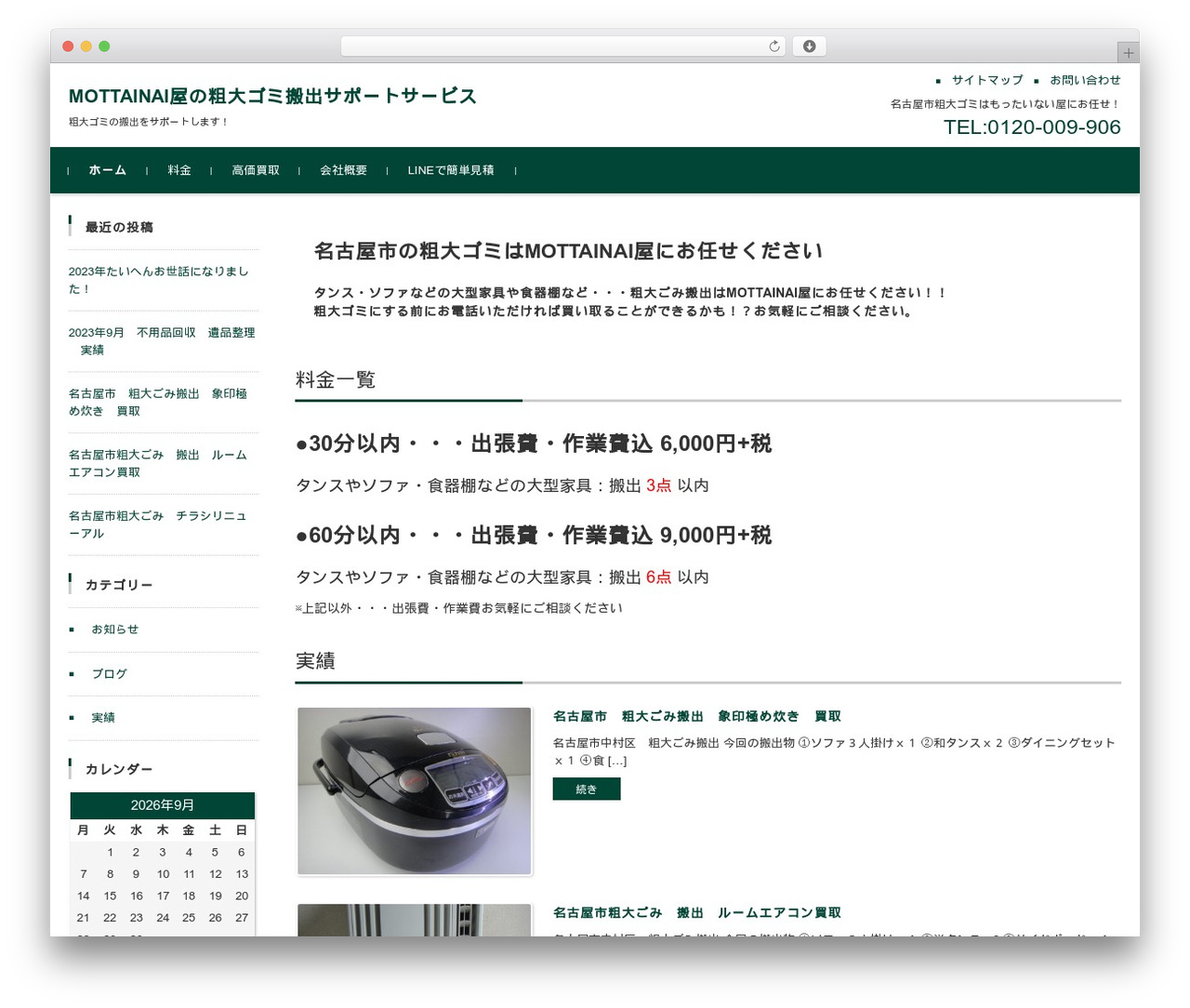The width and height of the screenshot is (1190, 1008).
Task: Click the tagline 粗大ゴミの搬出をサポートします！
Action: (149, 122)
